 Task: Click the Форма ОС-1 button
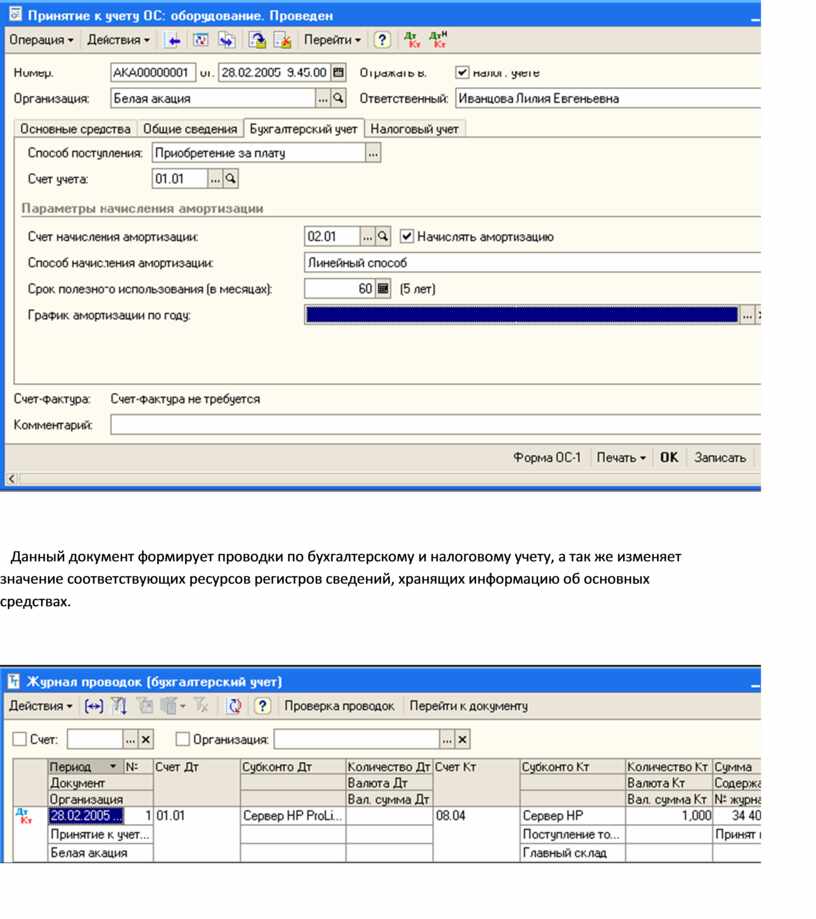point(547,457)
